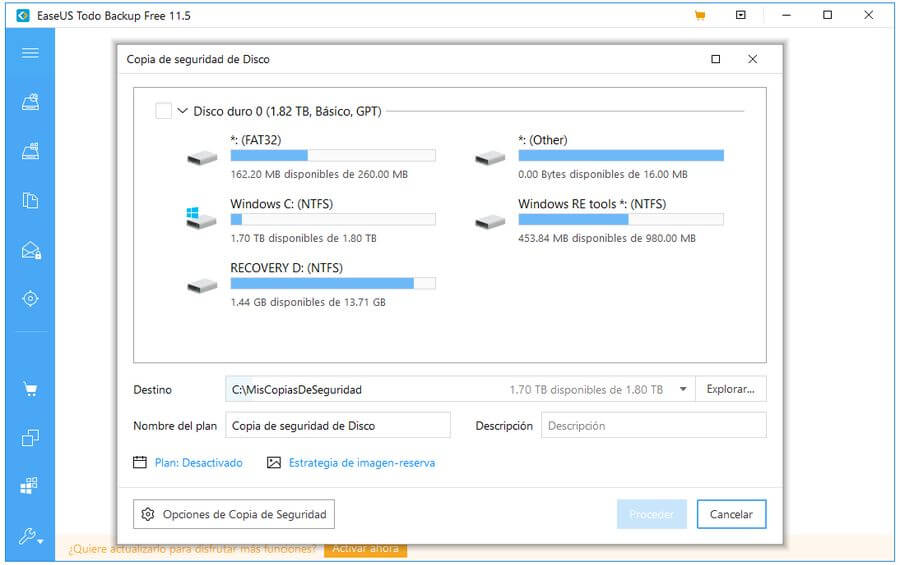Select the Windows C: drive icon
Image resolution: width=900 pixels, height=565 pixels.
click(x=201, y=218)
